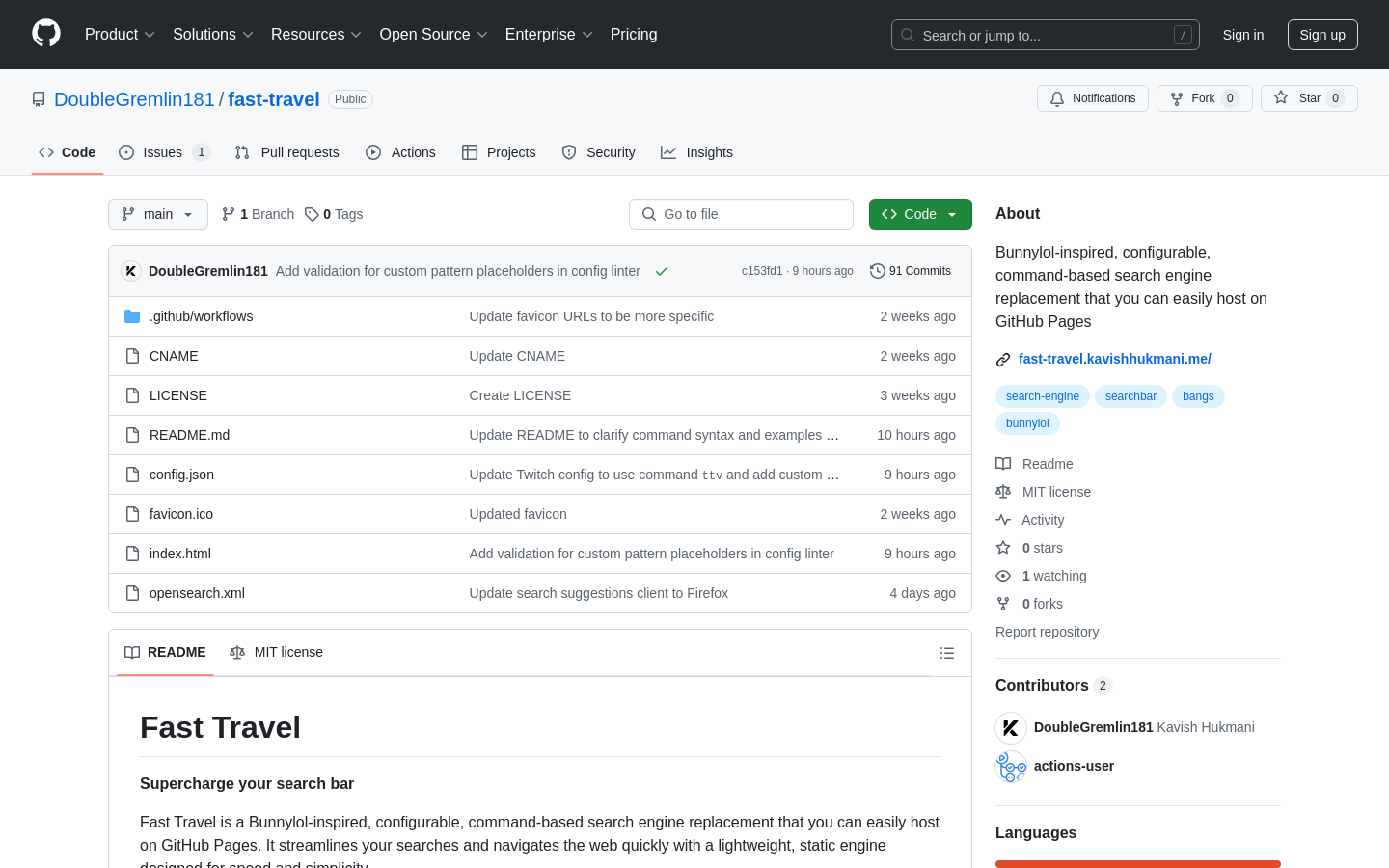View the 0 forks sidebar link

pos(1030,604)
